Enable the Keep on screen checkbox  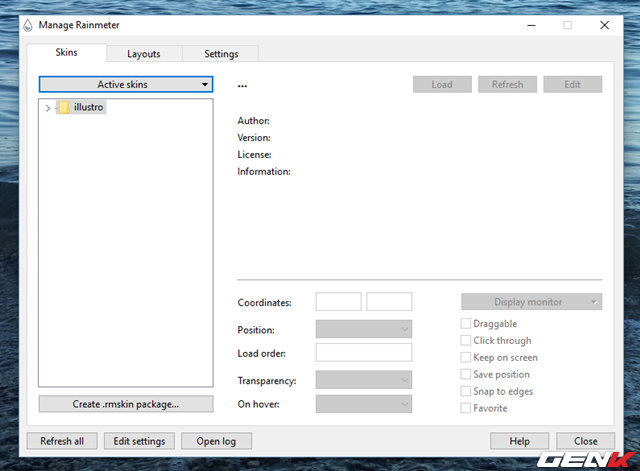click(466, 358)
